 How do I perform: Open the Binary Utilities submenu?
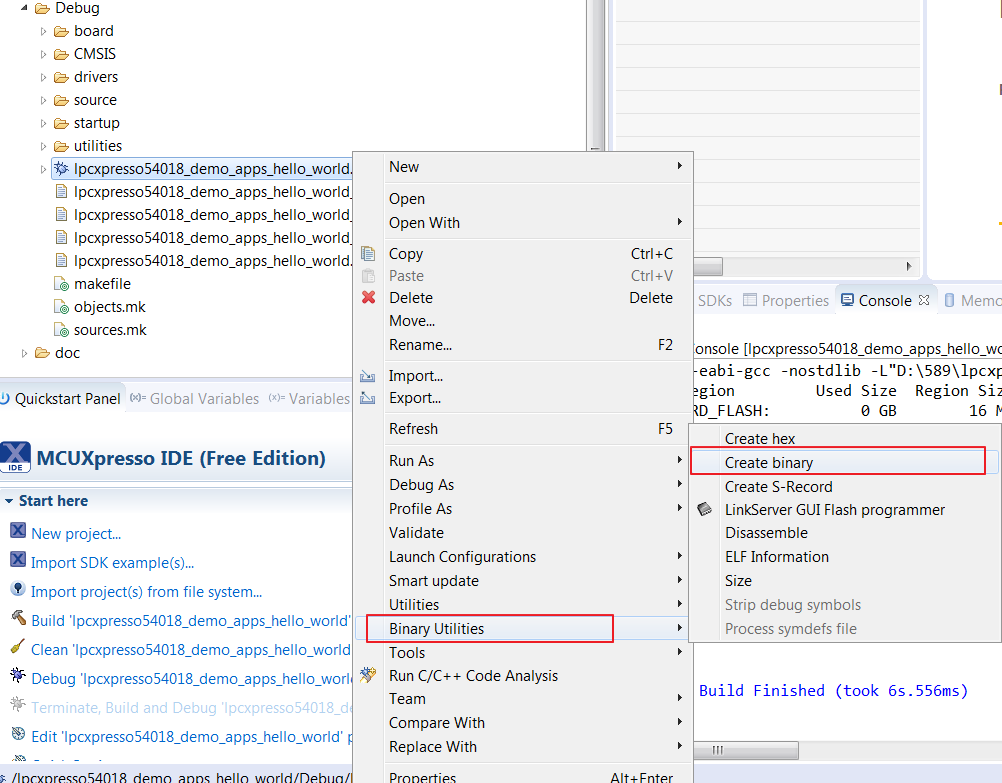pyautogui.click(x=436, y=629)
